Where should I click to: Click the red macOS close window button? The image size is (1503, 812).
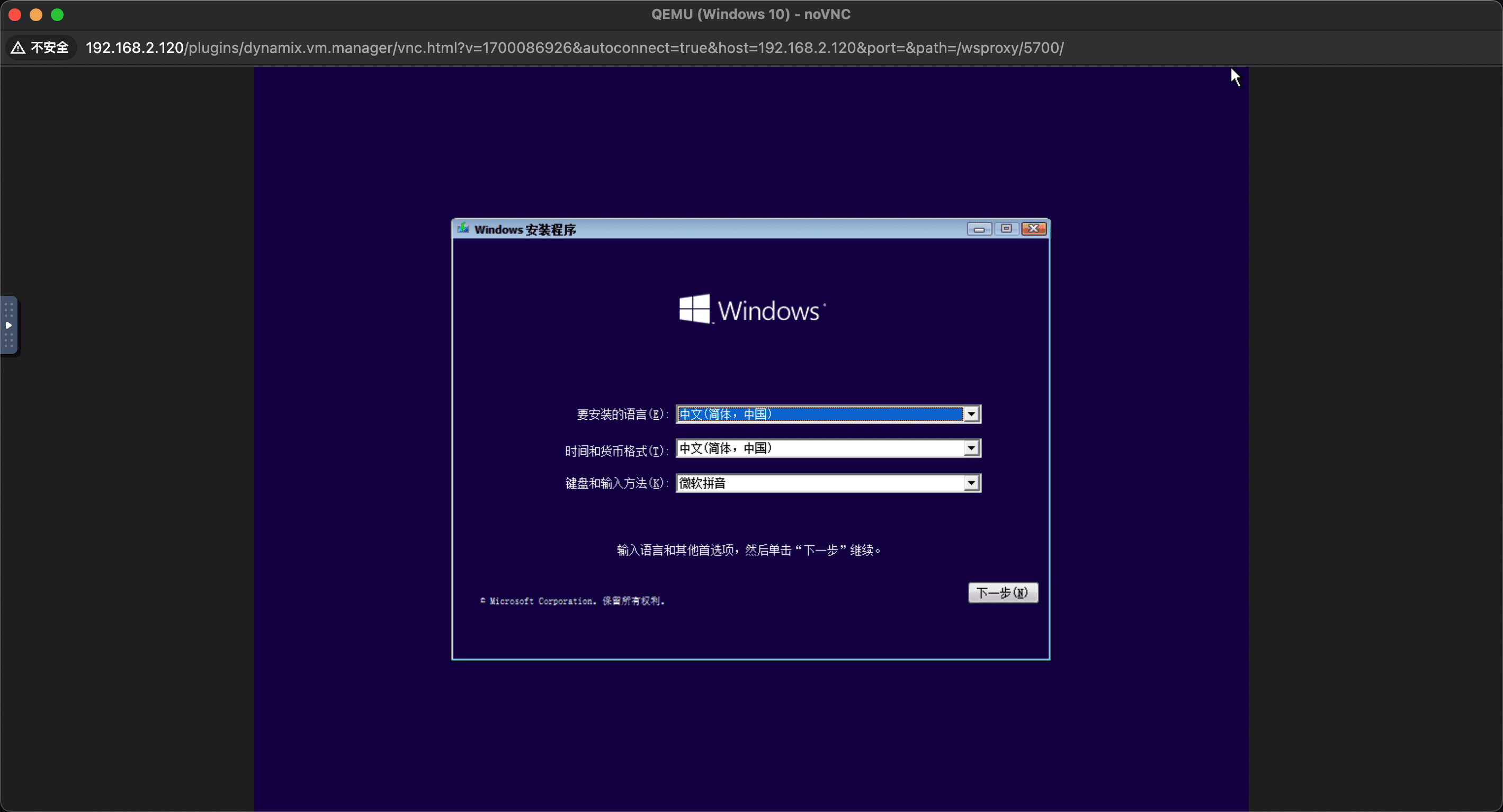click(15, 15)
